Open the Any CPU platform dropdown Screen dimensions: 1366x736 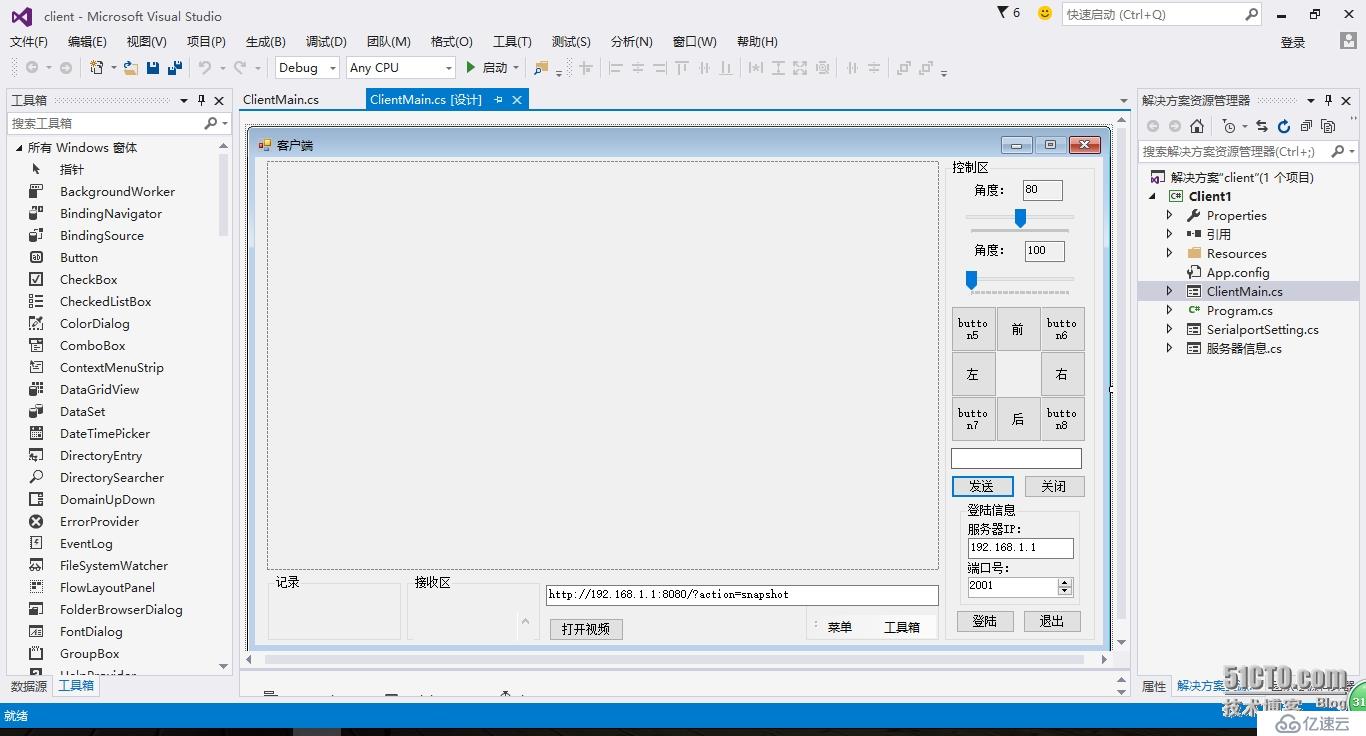click(447, 68)
